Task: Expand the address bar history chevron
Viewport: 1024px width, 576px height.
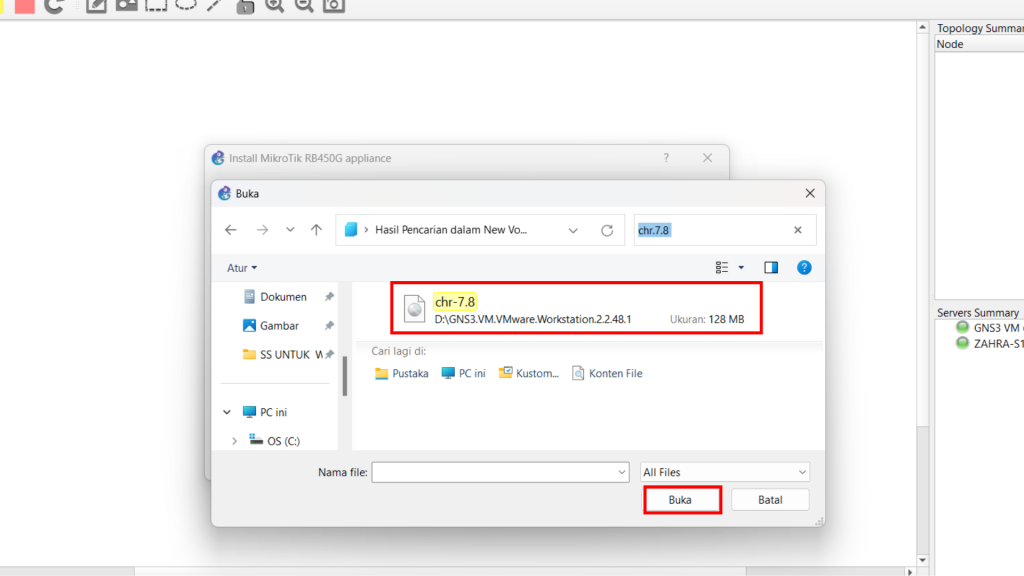Action: pyautogui.click(x=573, y=230)
